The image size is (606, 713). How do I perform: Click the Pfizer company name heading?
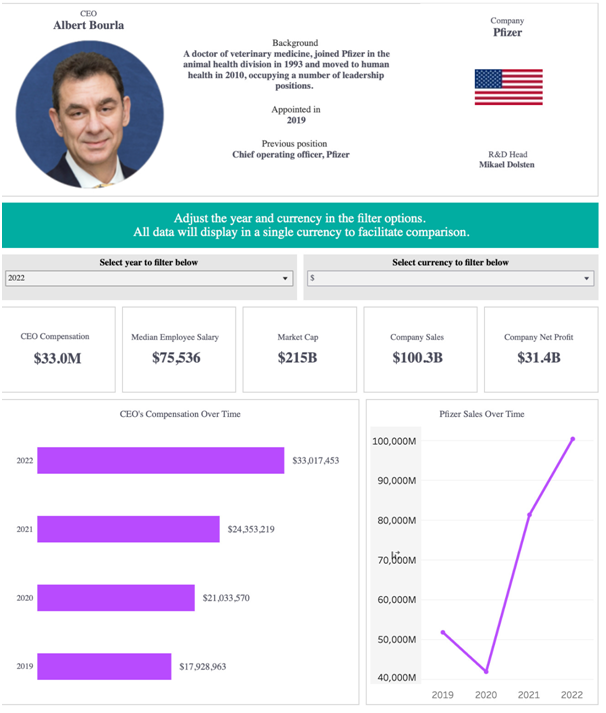(507, 33)
